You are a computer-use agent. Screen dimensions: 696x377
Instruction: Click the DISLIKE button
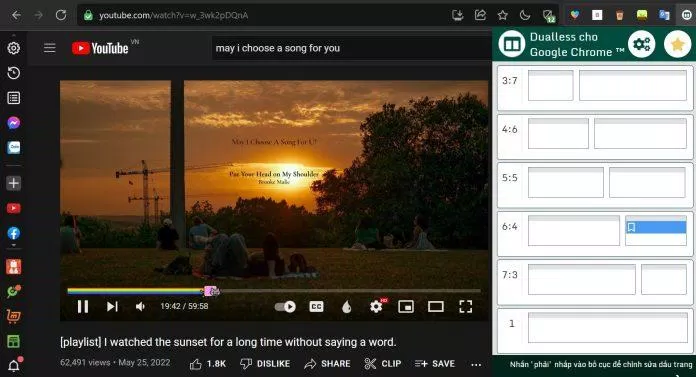click(x=265, y=364)
